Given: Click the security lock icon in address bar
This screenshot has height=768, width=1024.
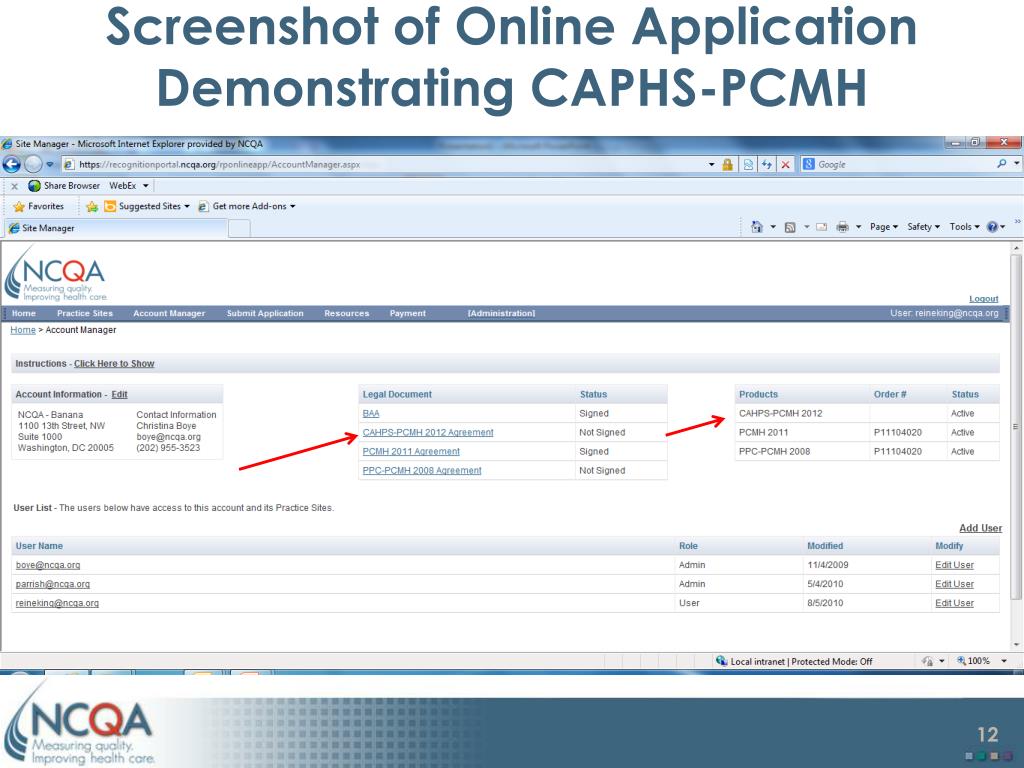Looking at the screenshot, I should [x=728, y=165].
